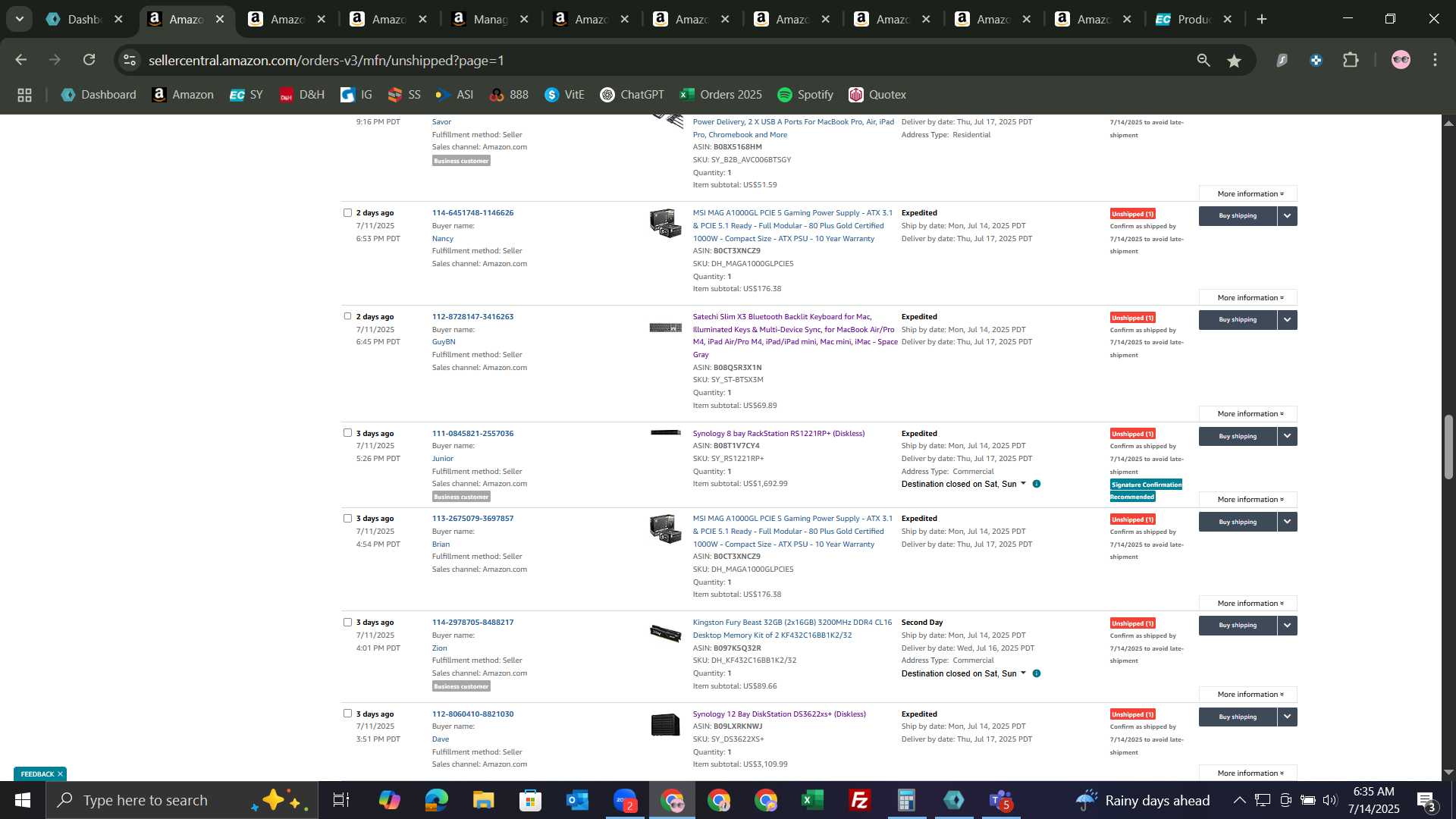This screenshot has width=1456, height=819.
Task: Select the checkbox for order 113-2675079-3697857
Action: pyautogui.click(x=347, y=519)
